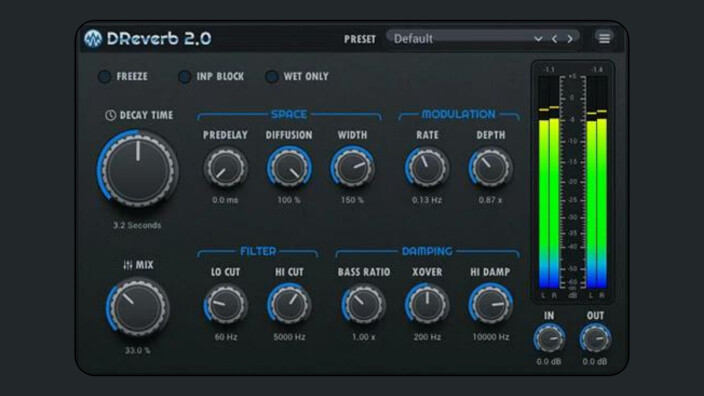Click the Decay Time knob
The image size is (704, 396).
click(x=138, y=169)
